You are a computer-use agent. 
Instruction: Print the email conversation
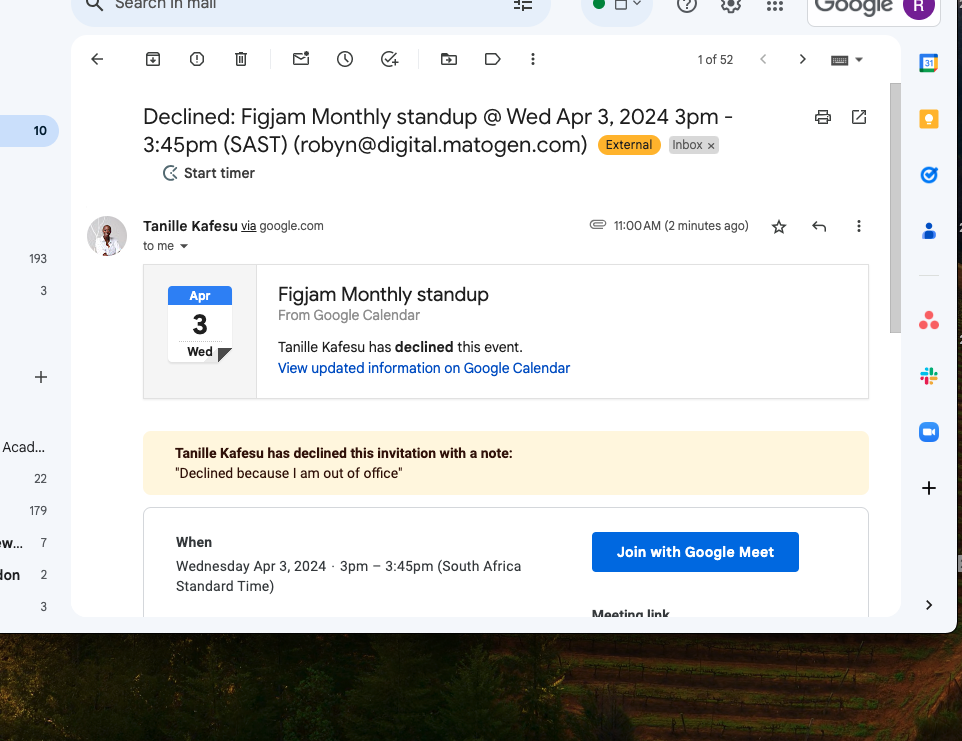[x=823, y=117]
